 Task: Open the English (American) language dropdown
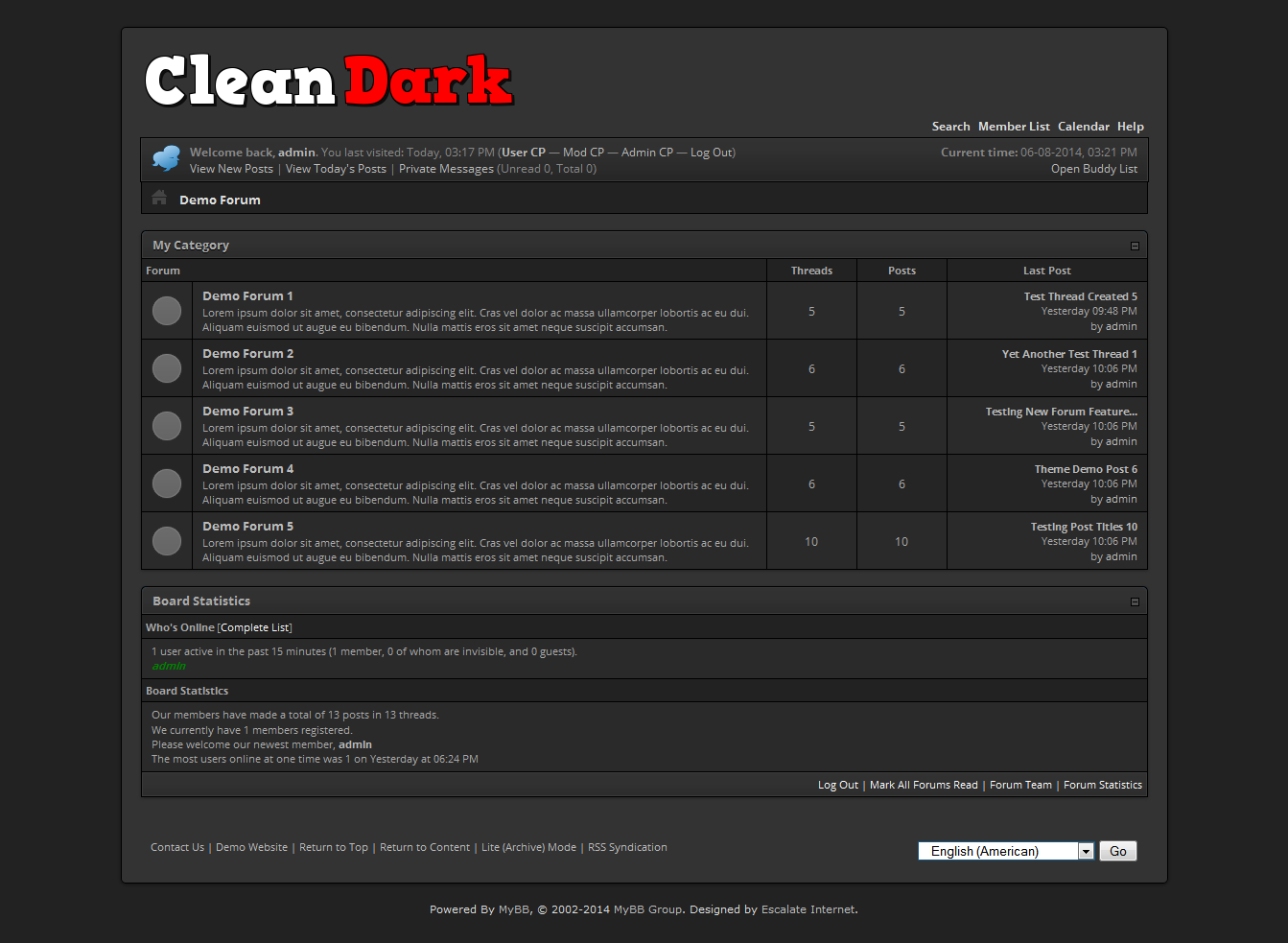[1005, 851]
